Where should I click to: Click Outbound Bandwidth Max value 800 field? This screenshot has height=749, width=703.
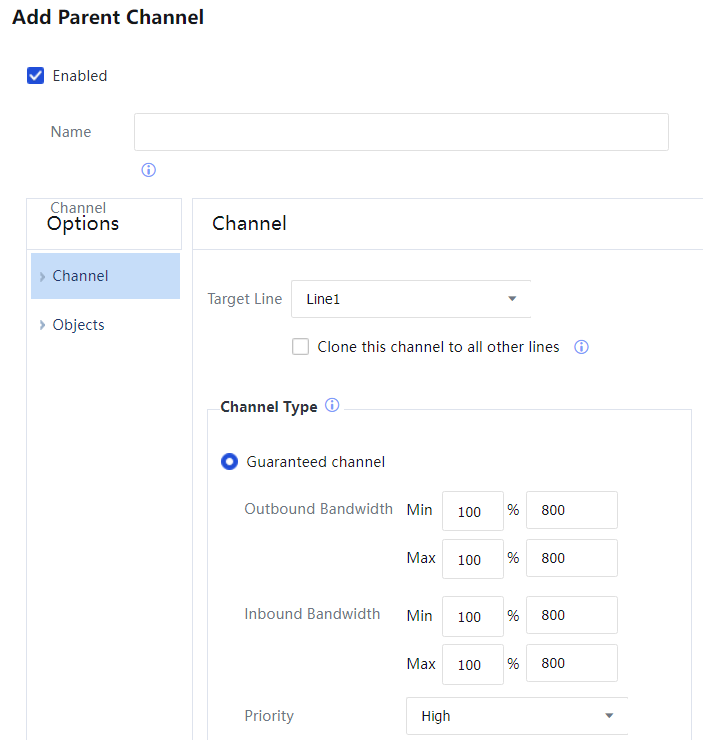tap(571, 558)
